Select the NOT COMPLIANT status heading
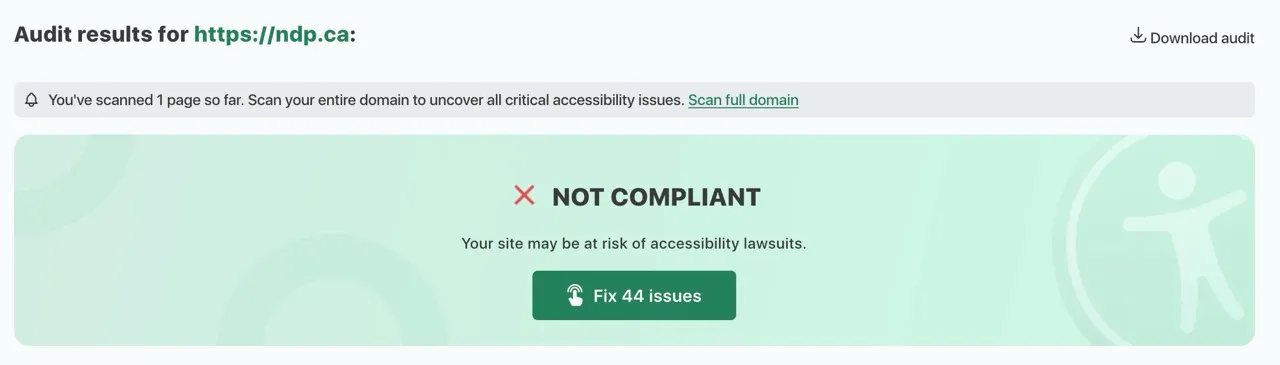1280x365 pixels. pos(656,197)
